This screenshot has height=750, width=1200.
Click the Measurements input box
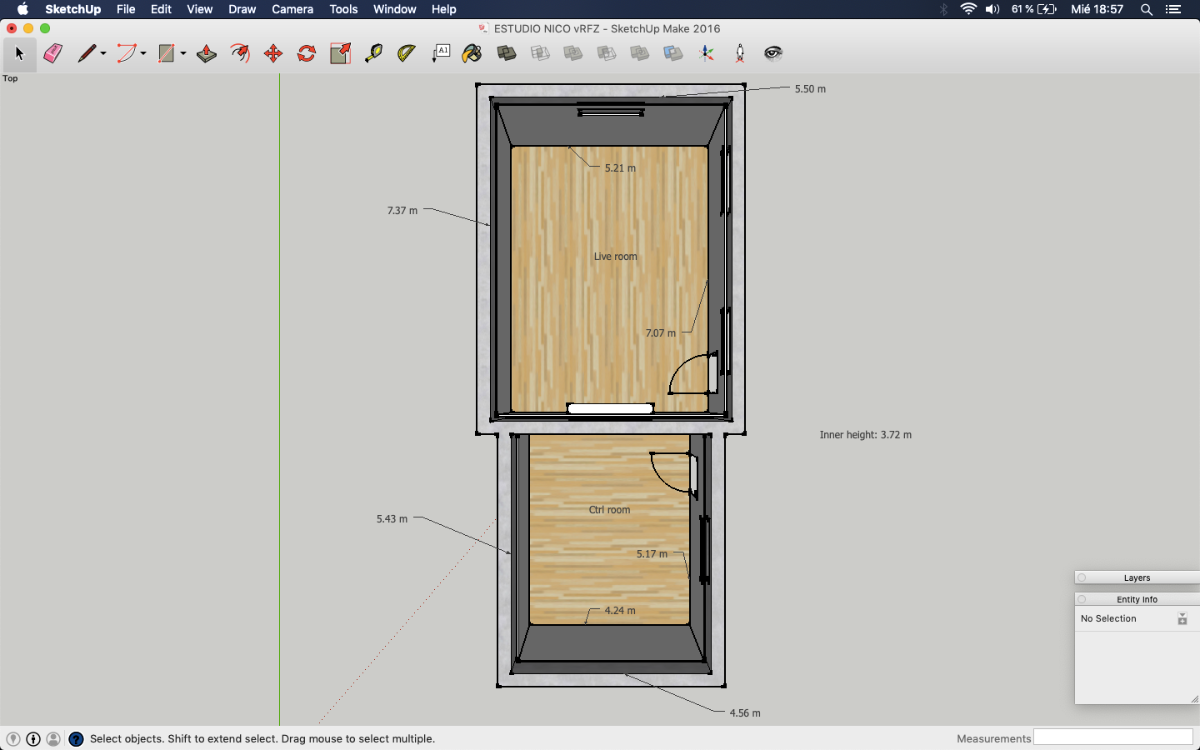pos(1113,738)
